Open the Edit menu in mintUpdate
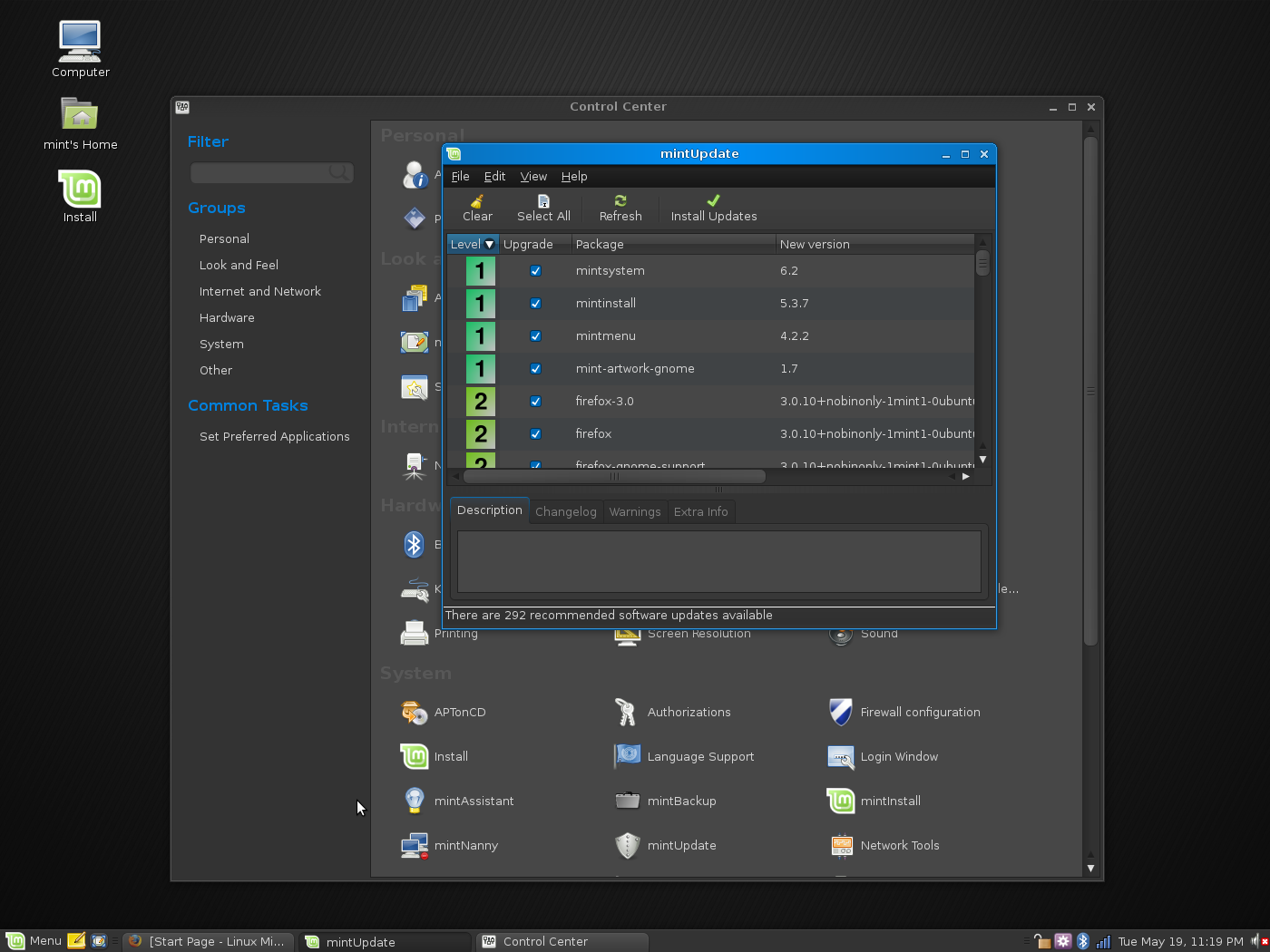Viewport: 1270px width, 952px height. pyautogui.click(x=494, y=177)
